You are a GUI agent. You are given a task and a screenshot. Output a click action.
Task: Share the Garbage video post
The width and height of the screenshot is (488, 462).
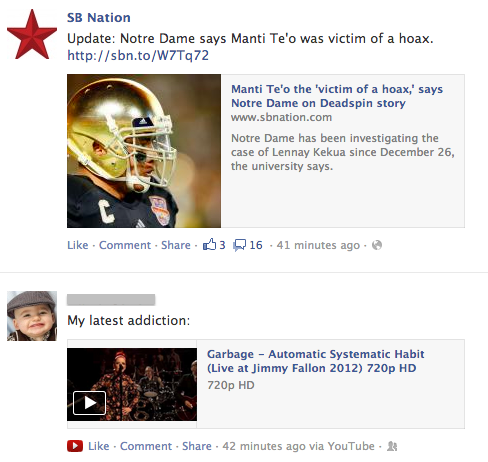pyautogui.click(x=197, y=446)
